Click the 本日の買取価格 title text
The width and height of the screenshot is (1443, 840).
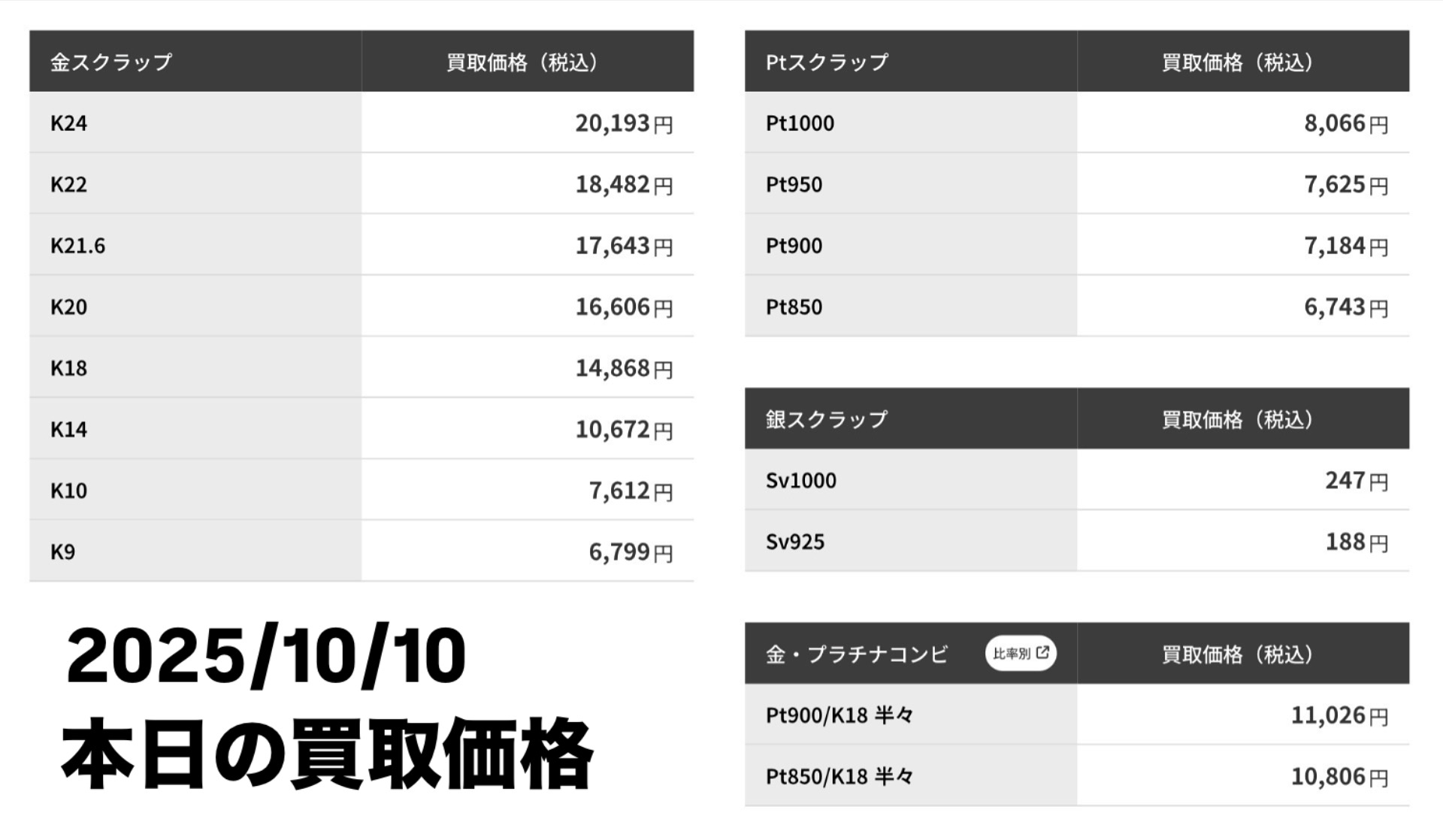coord(327,754)
